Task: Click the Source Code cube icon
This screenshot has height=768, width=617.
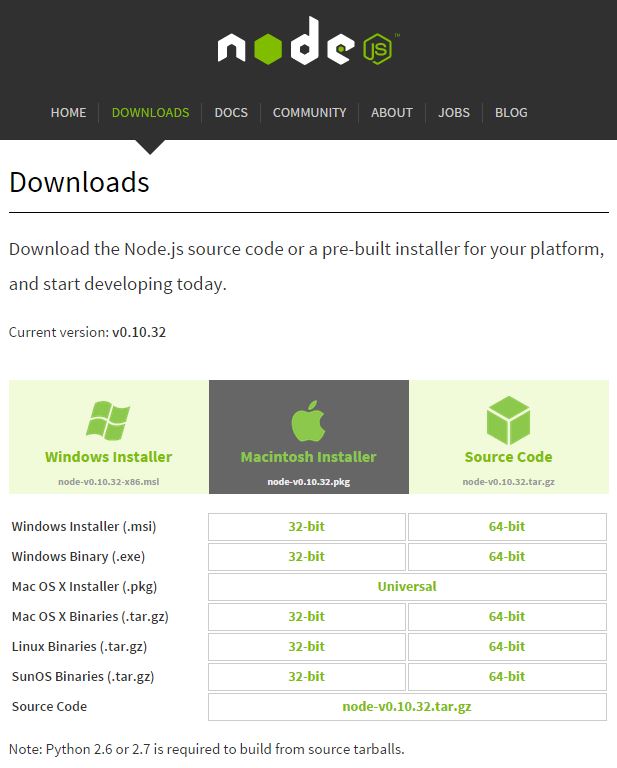Action: pyautogui.click(x=508, y=420)
